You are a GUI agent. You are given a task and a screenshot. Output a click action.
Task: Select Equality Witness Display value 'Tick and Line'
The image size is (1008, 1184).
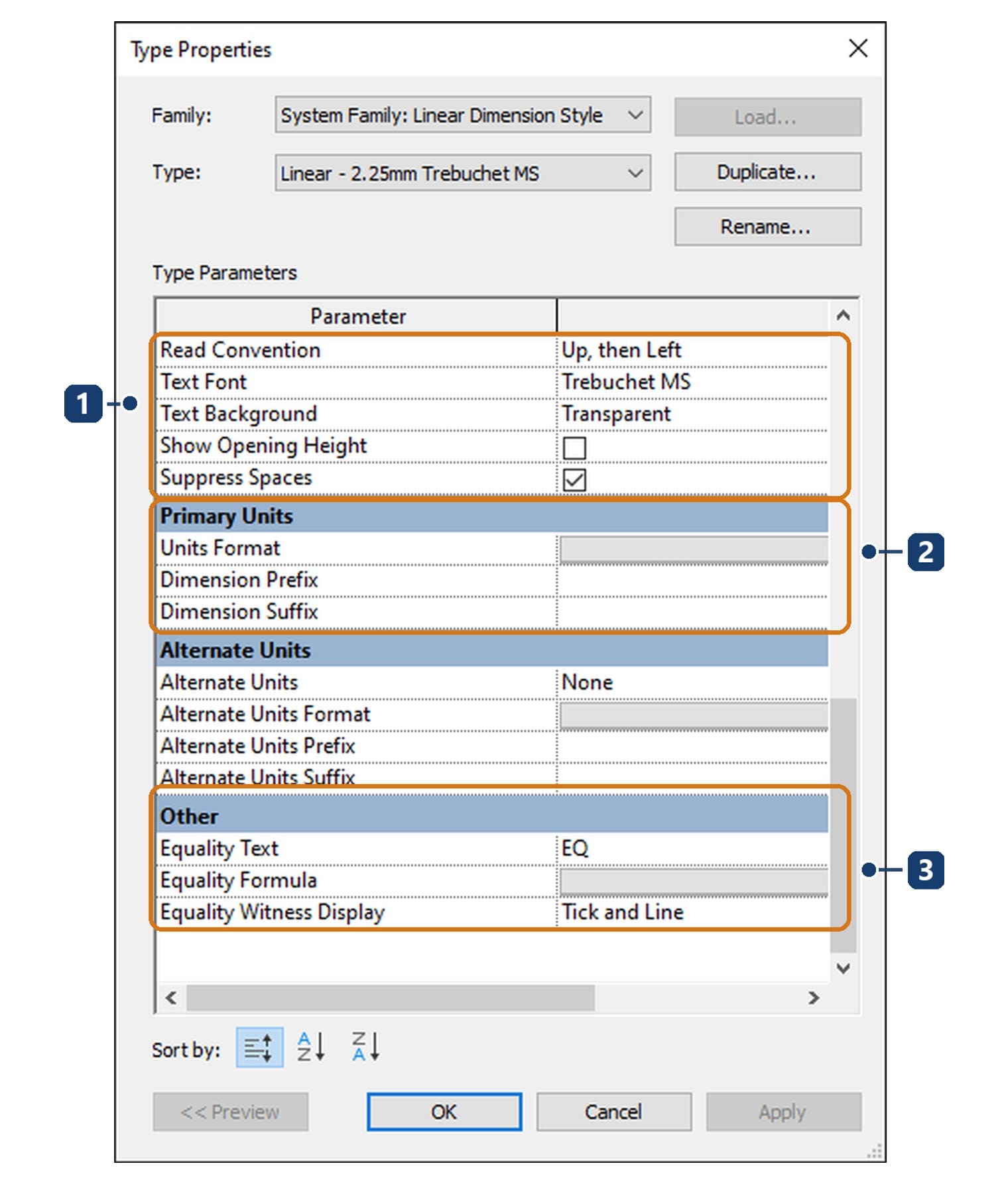622,912
